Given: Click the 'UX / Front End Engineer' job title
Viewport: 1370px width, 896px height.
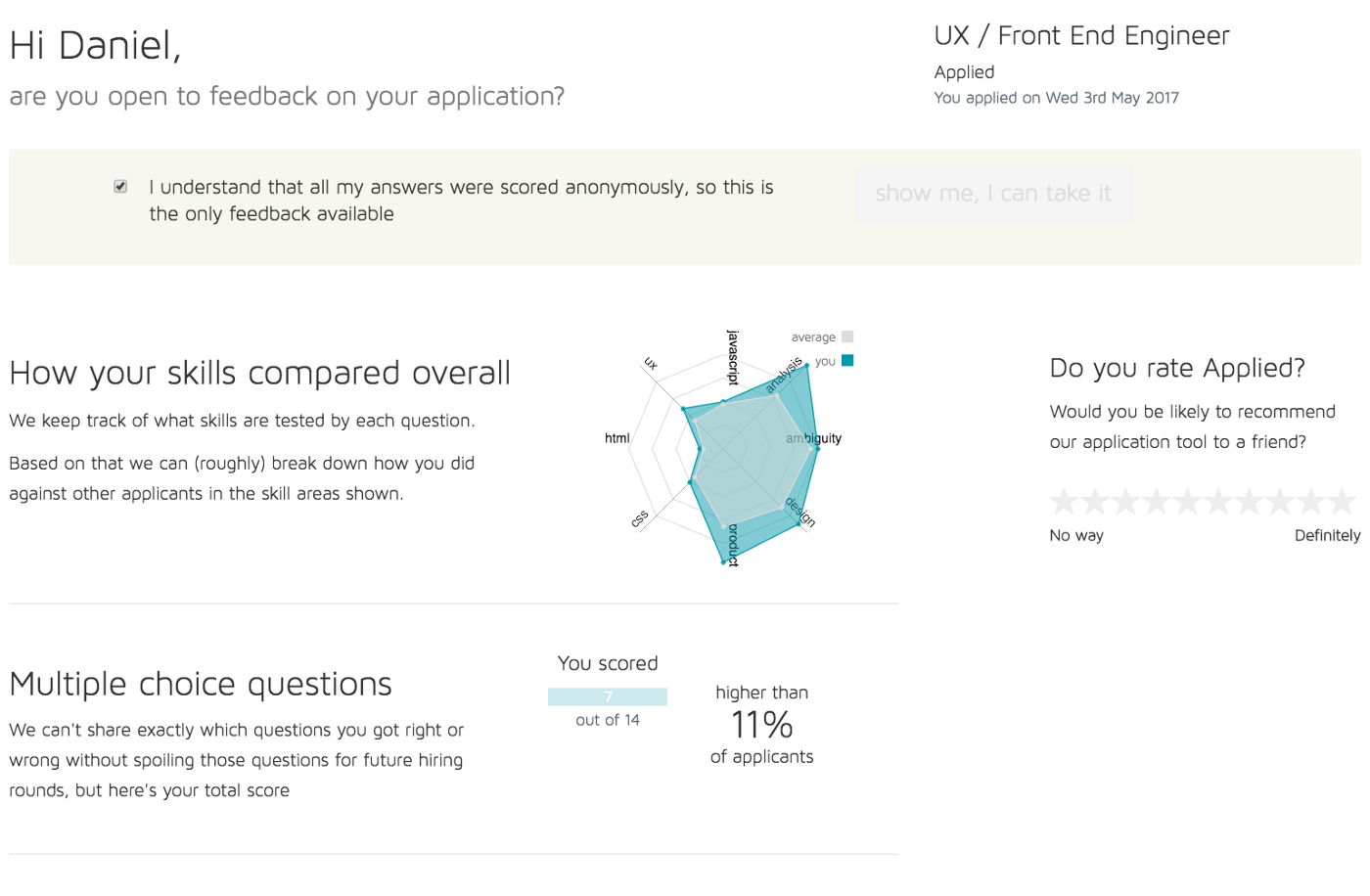Looking at the screenshot, I should point(1081,36).
